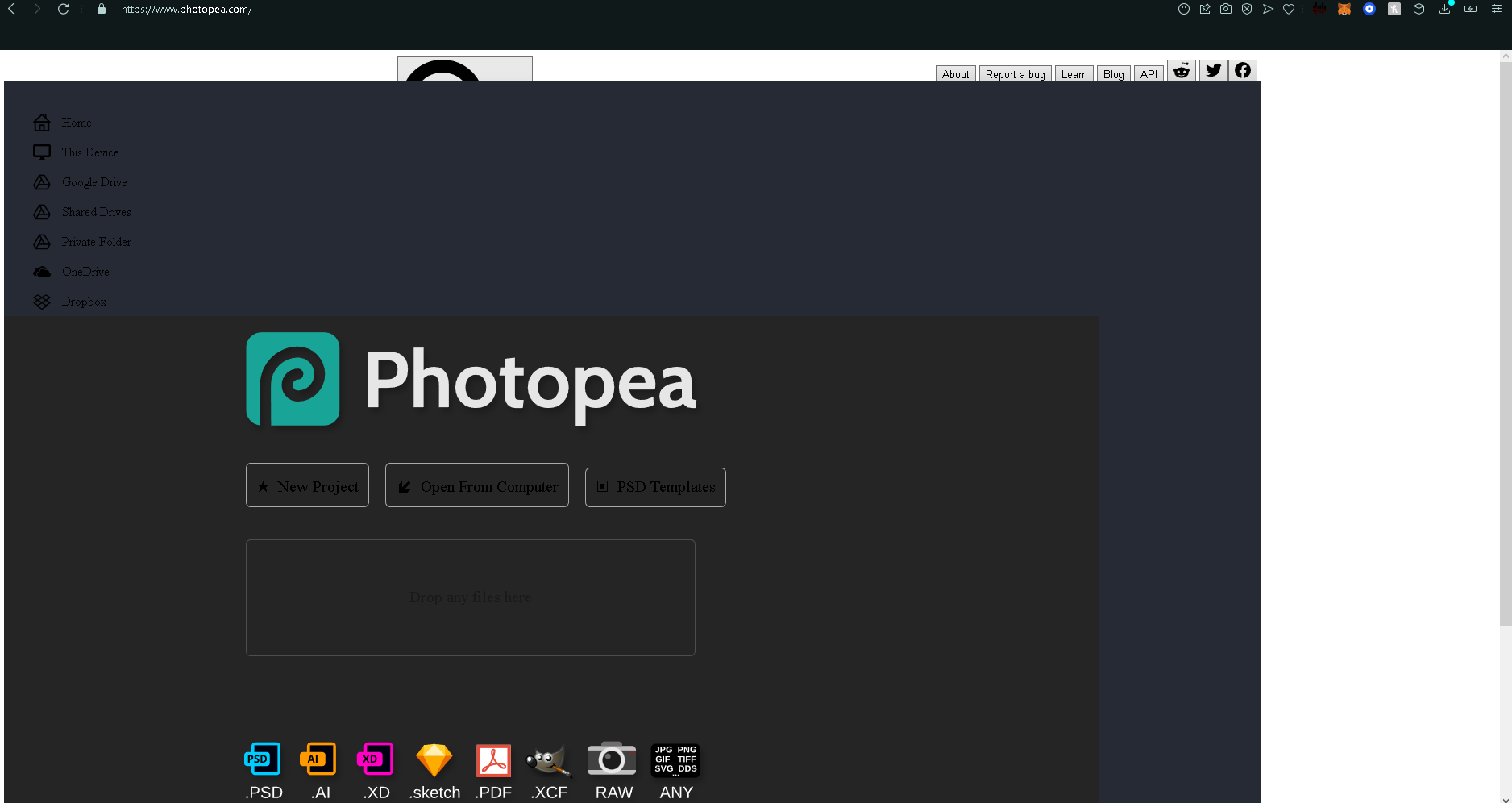Open the ANY formats icon
The width and height of the screenshot is (1512, 803).
point(675,759)
